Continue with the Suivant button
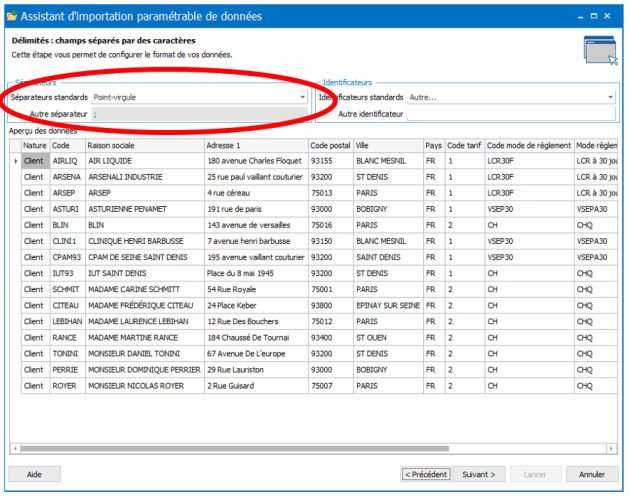Viewport: 630px width, 499px height. coord(479,474)
